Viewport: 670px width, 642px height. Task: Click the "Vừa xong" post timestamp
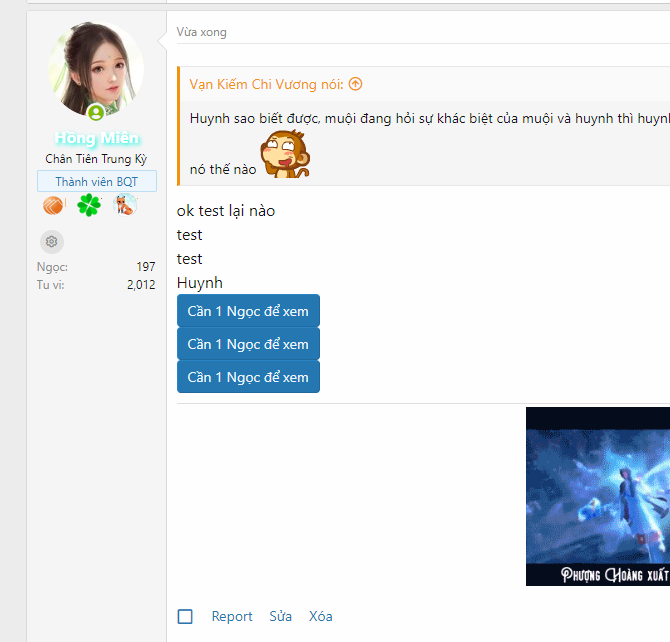point(202,32)
